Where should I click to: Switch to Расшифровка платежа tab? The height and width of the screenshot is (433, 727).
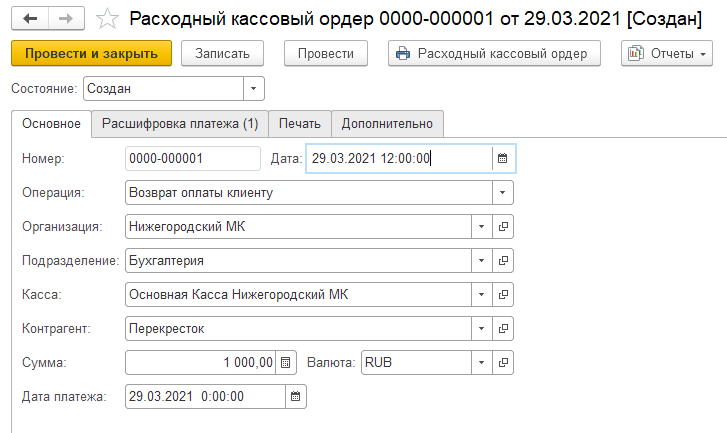(180, 124)
